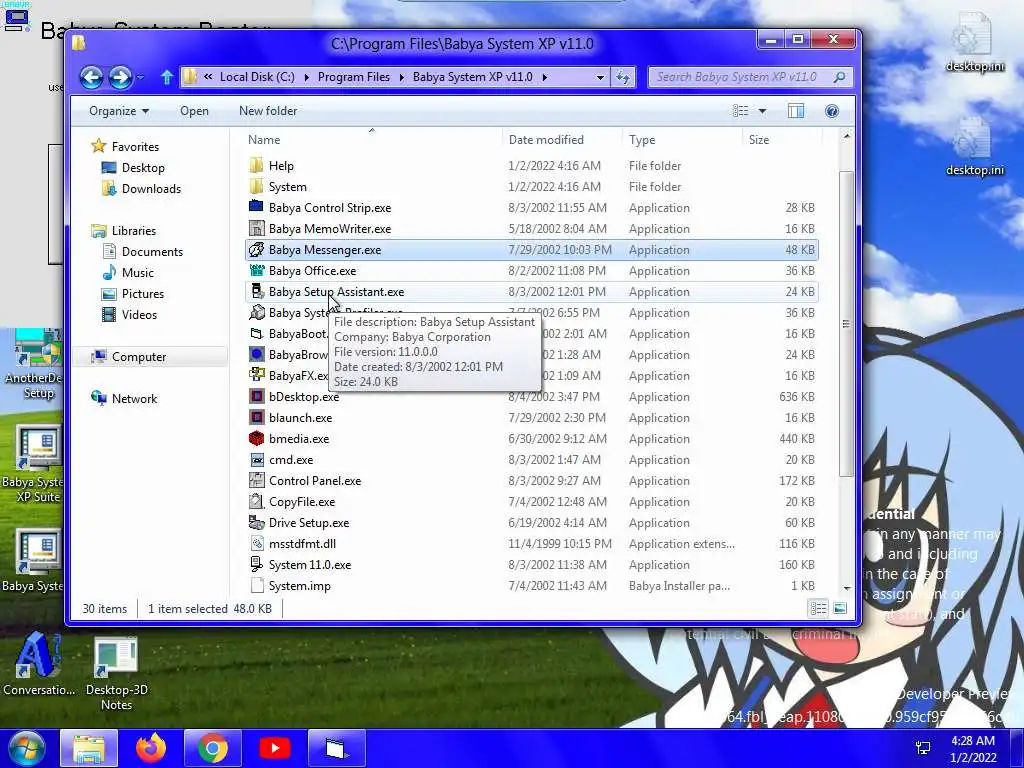Open YouTube shortcut on the taskbar
The width and height of the screenshot is (1024, 768).
tap(275, 748)
